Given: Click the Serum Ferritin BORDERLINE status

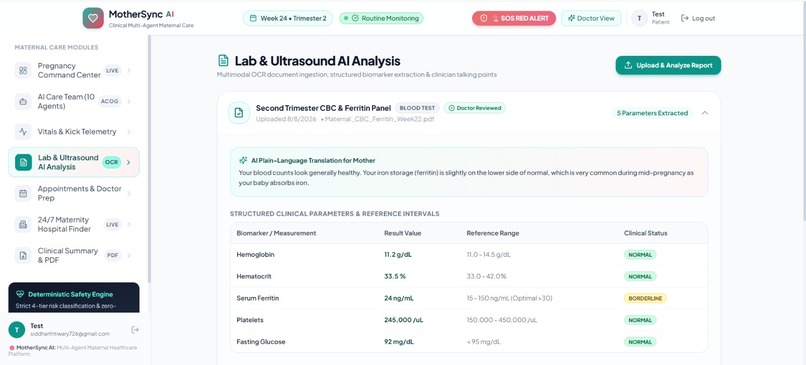Looking at the screenshot, I should [645, 298].
